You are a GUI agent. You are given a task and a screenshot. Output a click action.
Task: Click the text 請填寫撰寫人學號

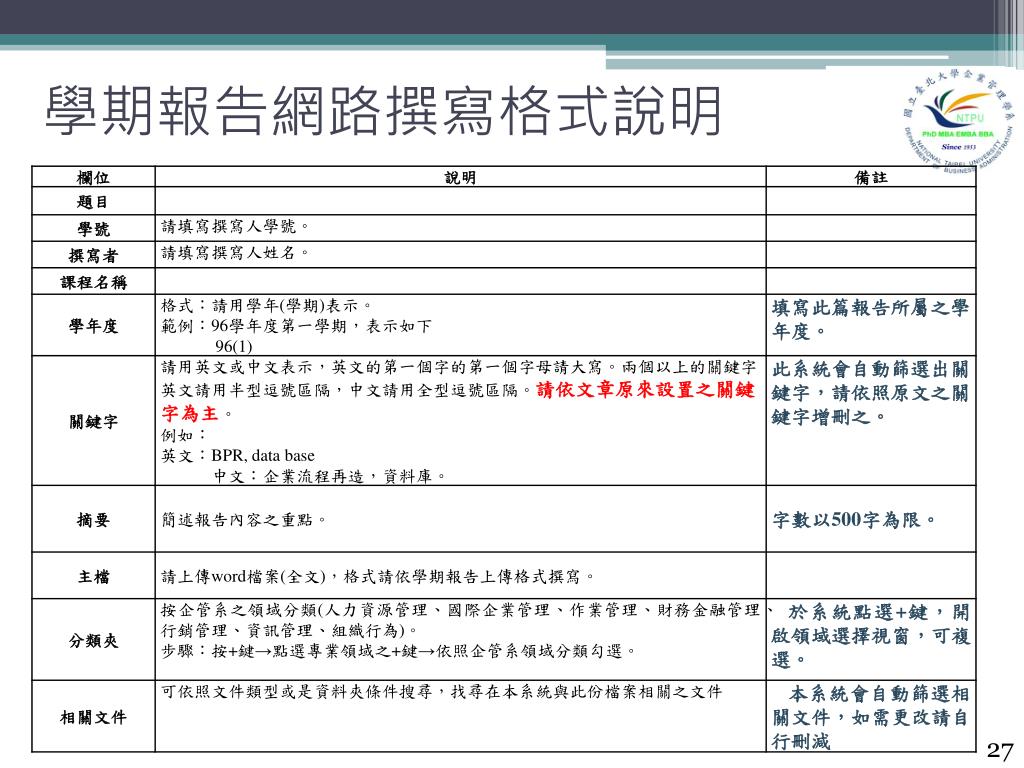point(235,227)
